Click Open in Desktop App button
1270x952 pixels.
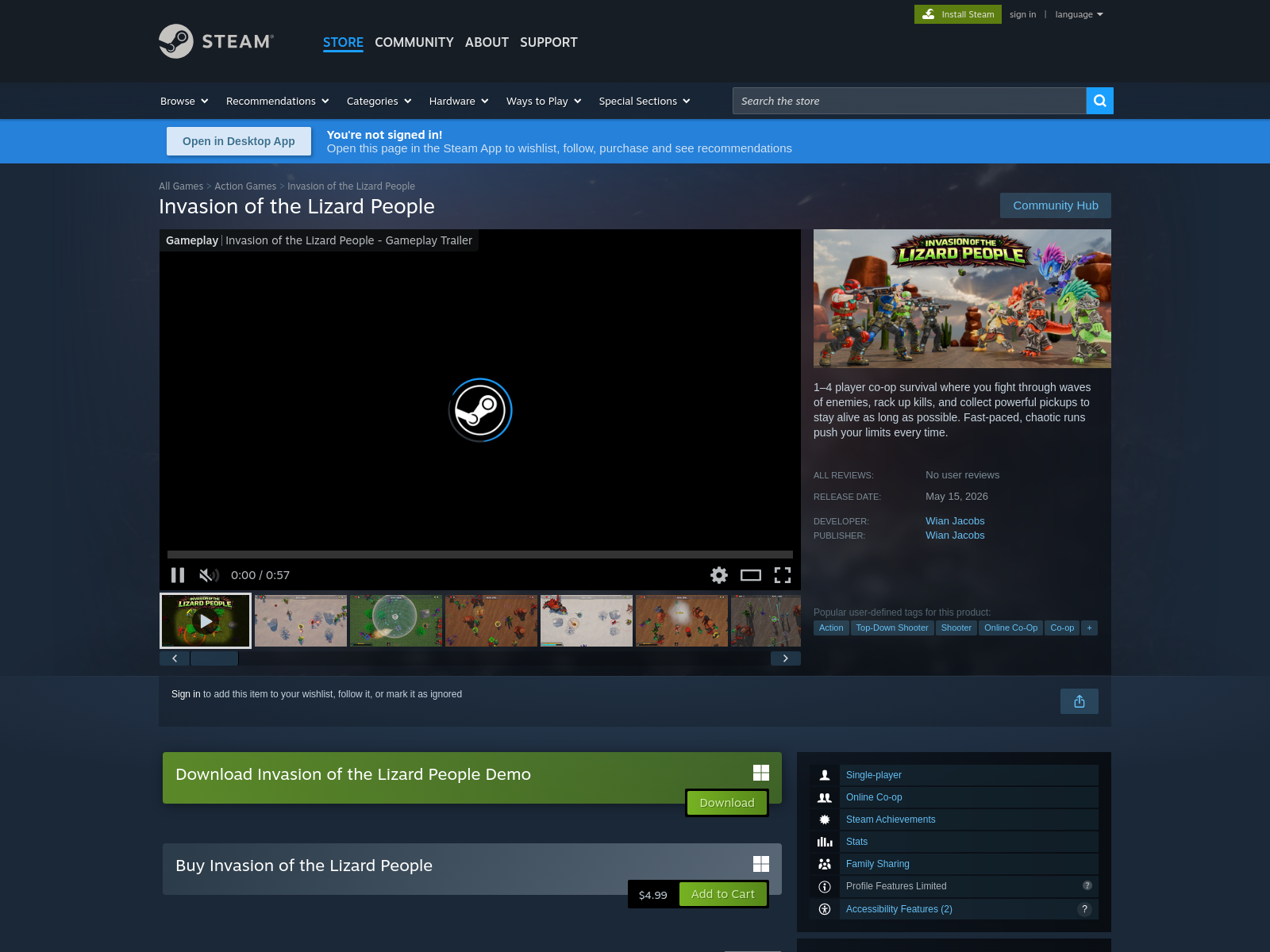pyautogui.click(x=239, y=141)
